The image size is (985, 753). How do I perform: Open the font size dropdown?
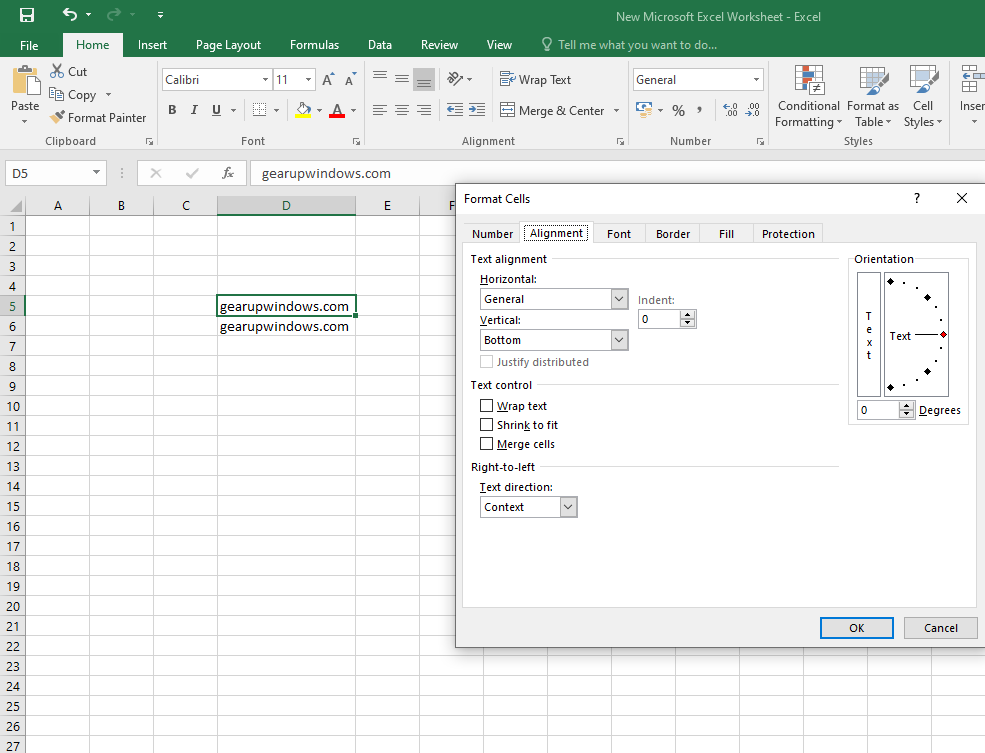click(x=308, y=80)
